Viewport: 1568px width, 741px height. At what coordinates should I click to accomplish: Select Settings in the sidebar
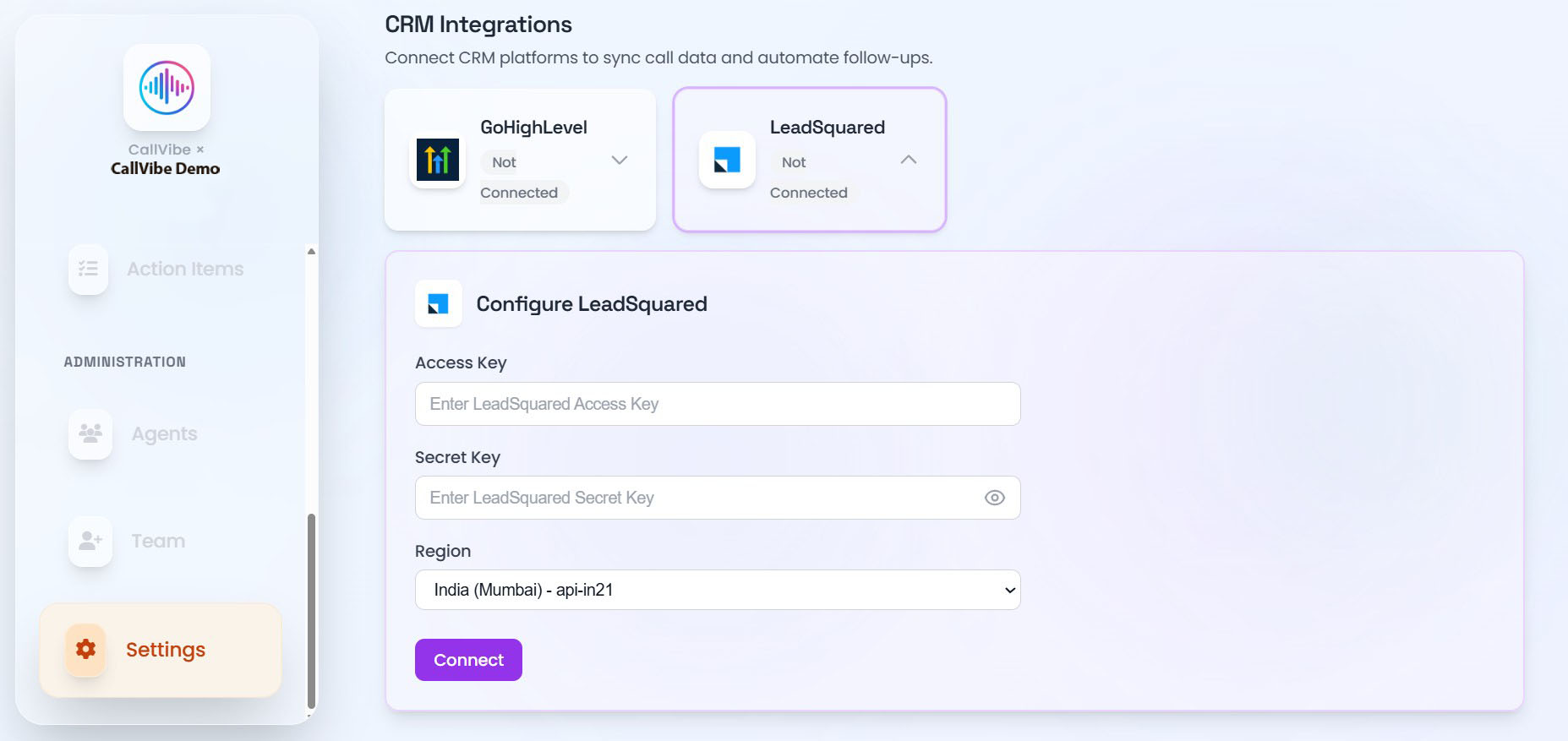pos(161,650)
